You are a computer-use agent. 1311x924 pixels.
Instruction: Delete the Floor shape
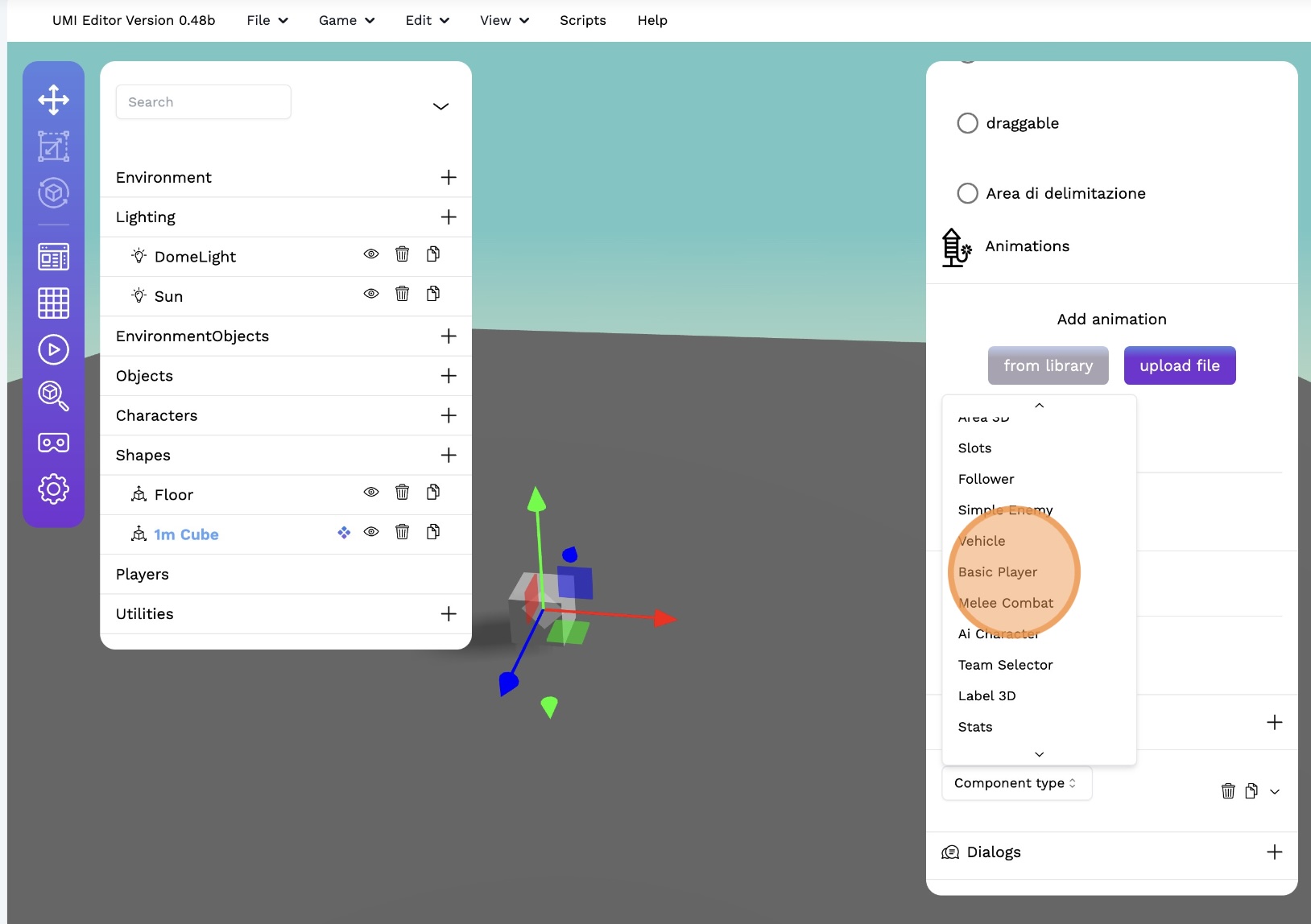(402, 493)
